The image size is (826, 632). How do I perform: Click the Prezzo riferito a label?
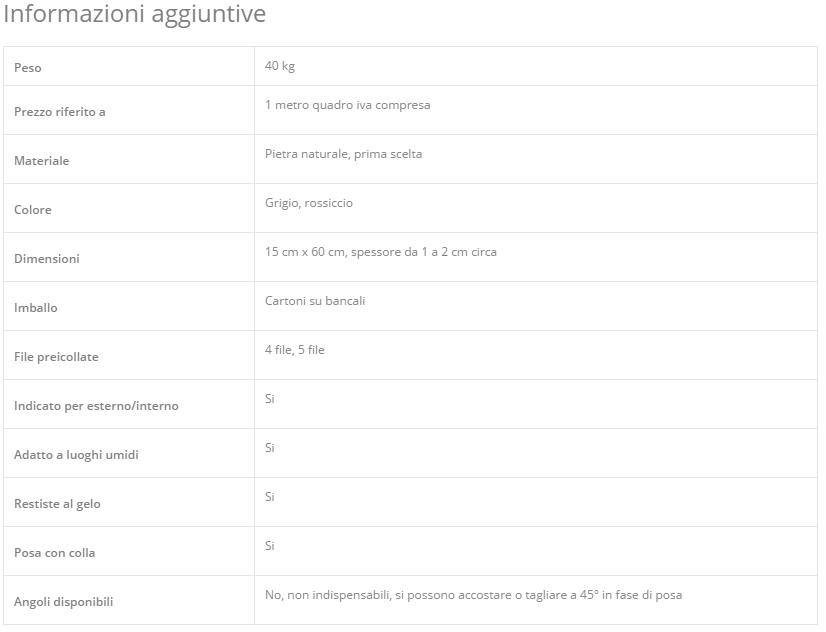tap(60, 112)
